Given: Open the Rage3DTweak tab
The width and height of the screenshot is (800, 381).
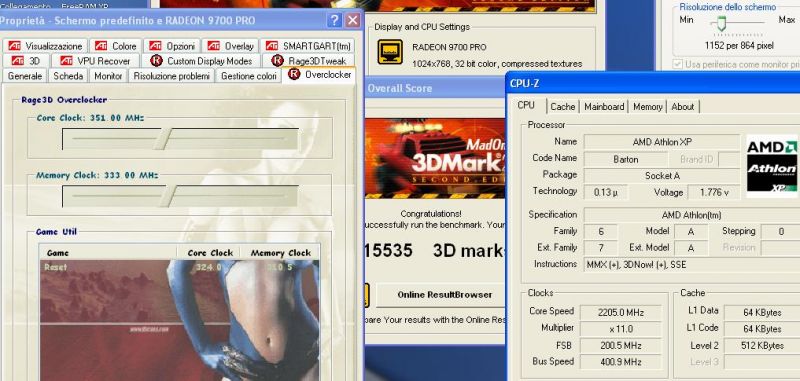Looking at the screenshot, I should click(x=309, y=61).
